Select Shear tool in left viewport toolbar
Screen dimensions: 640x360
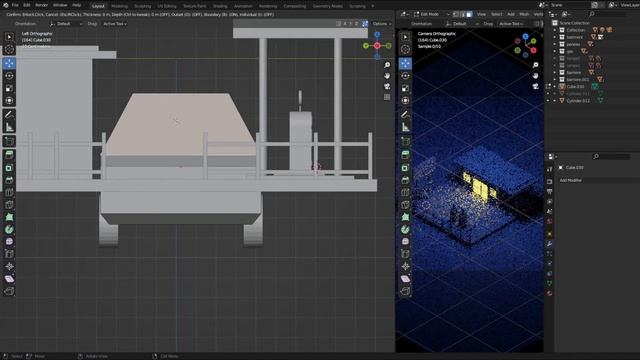(9, 279)
